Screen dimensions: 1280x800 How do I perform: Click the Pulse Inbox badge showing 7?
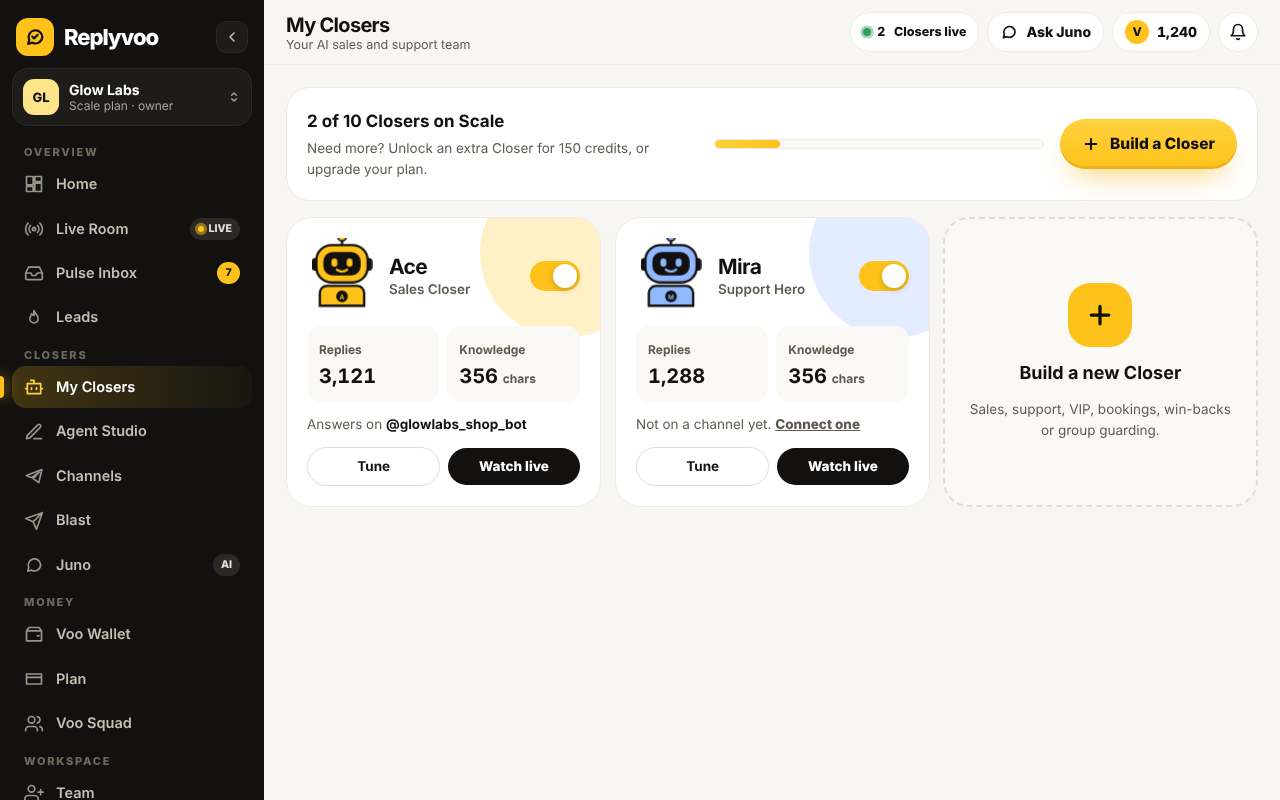(x=228, y=273)
